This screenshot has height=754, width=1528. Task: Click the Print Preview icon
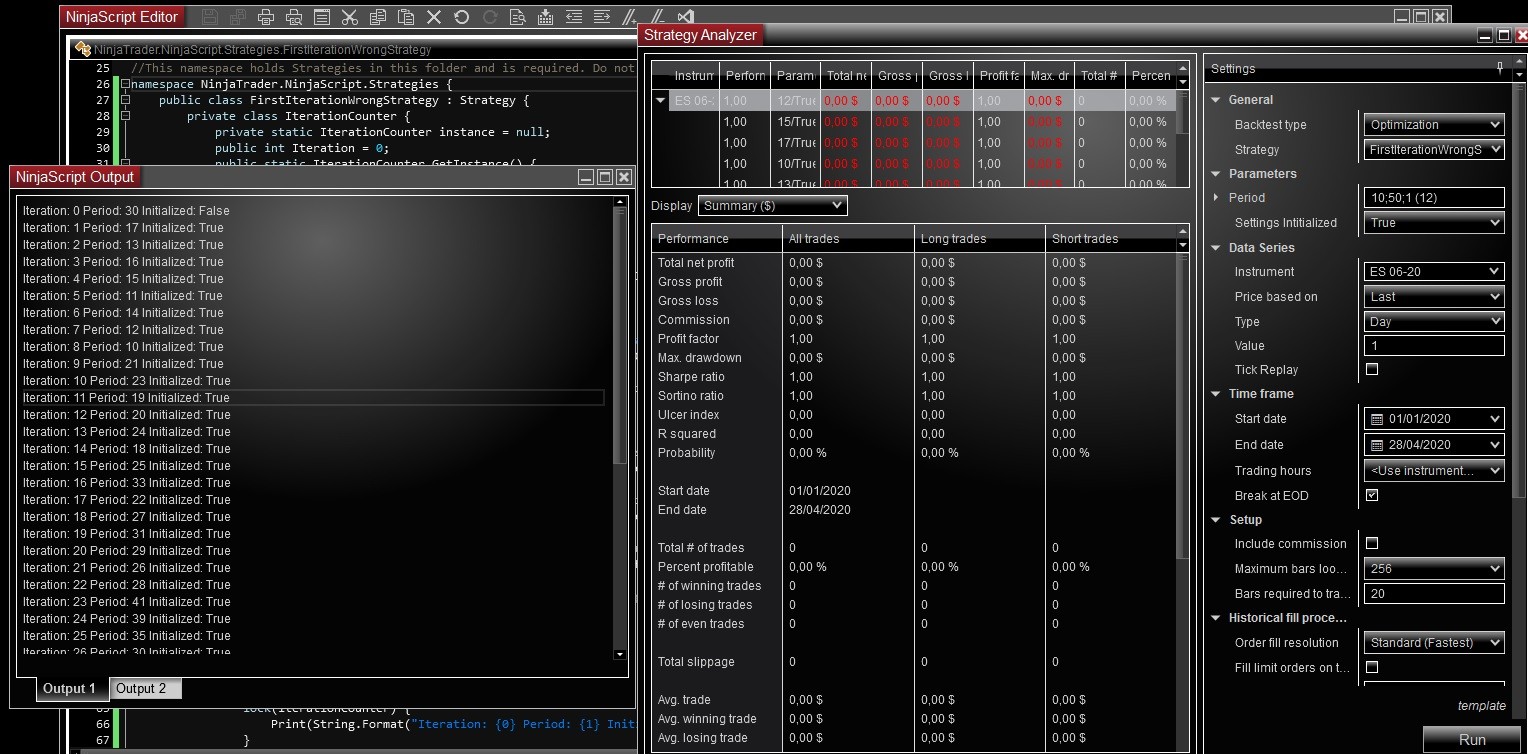[294, 17]
